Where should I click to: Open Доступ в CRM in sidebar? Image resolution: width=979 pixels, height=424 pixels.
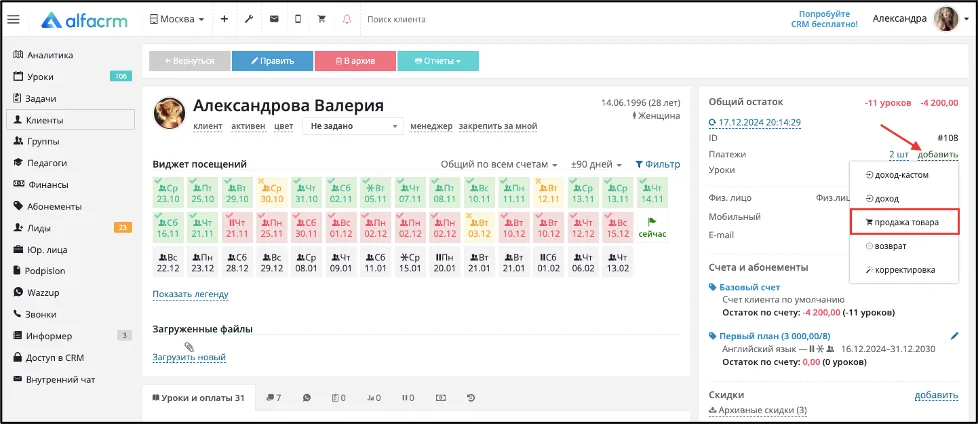[54, 358]
